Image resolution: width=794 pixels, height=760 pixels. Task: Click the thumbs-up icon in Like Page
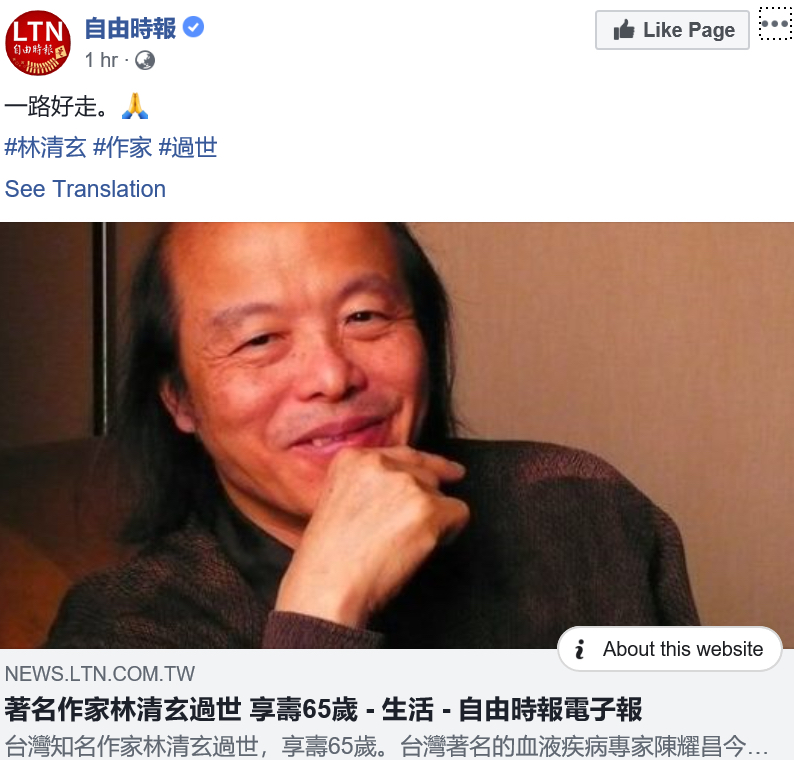tap(624, 30)
